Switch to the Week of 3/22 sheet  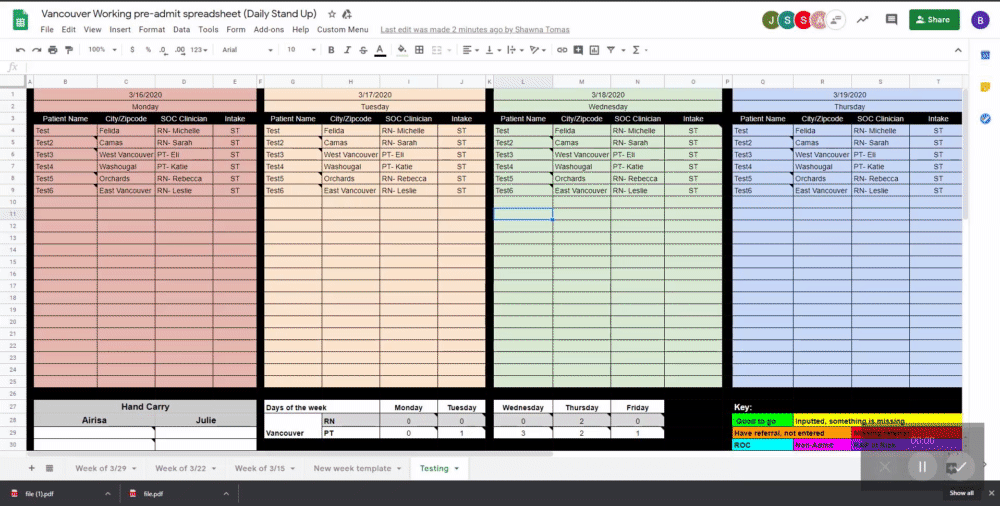(x=180, y=468)
